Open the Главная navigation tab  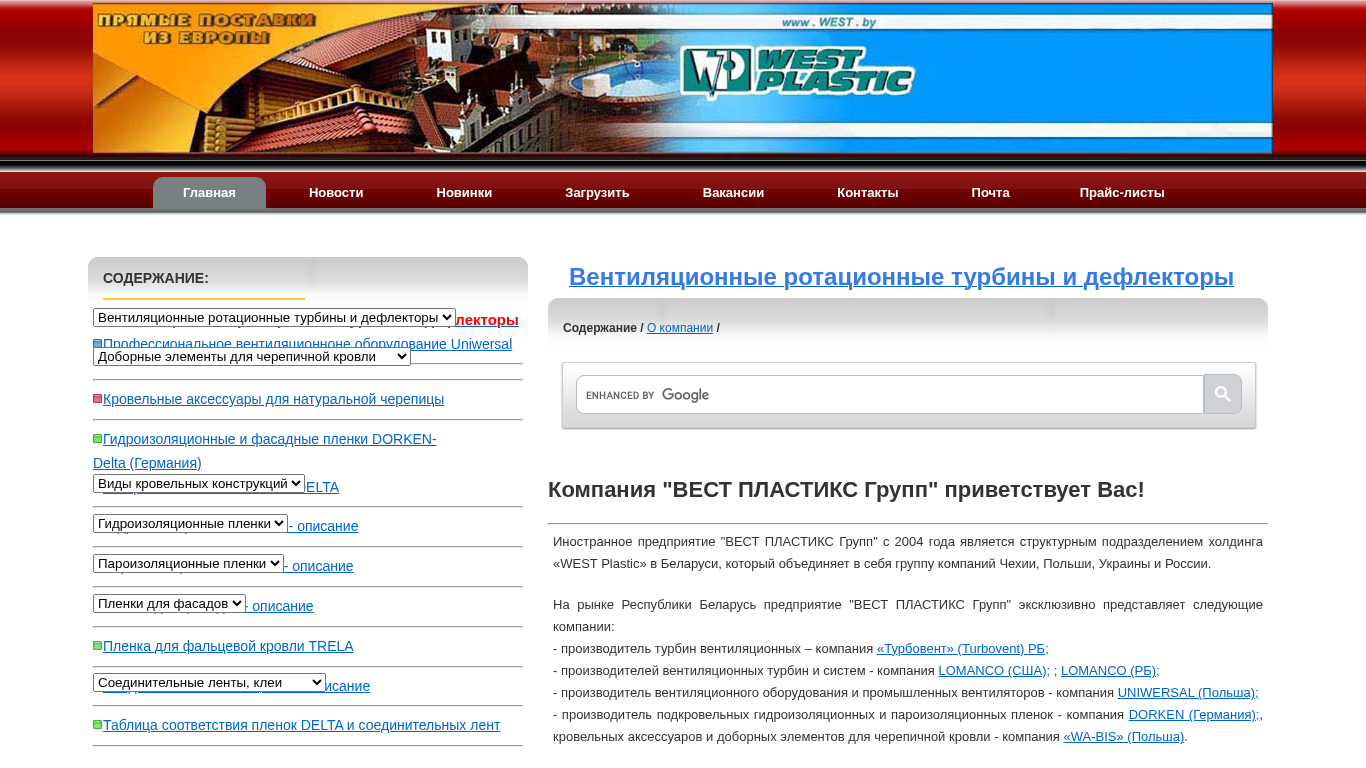[x=209, y=193]
